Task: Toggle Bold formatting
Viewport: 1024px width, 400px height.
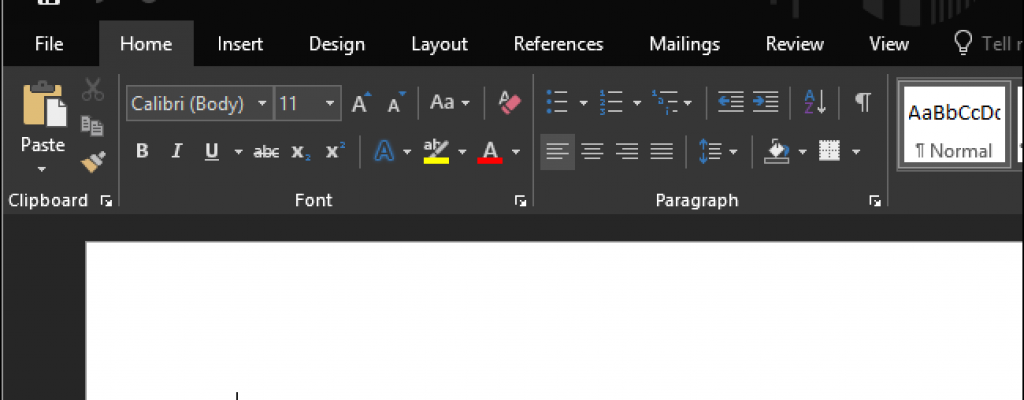Action: click(142, 151)
